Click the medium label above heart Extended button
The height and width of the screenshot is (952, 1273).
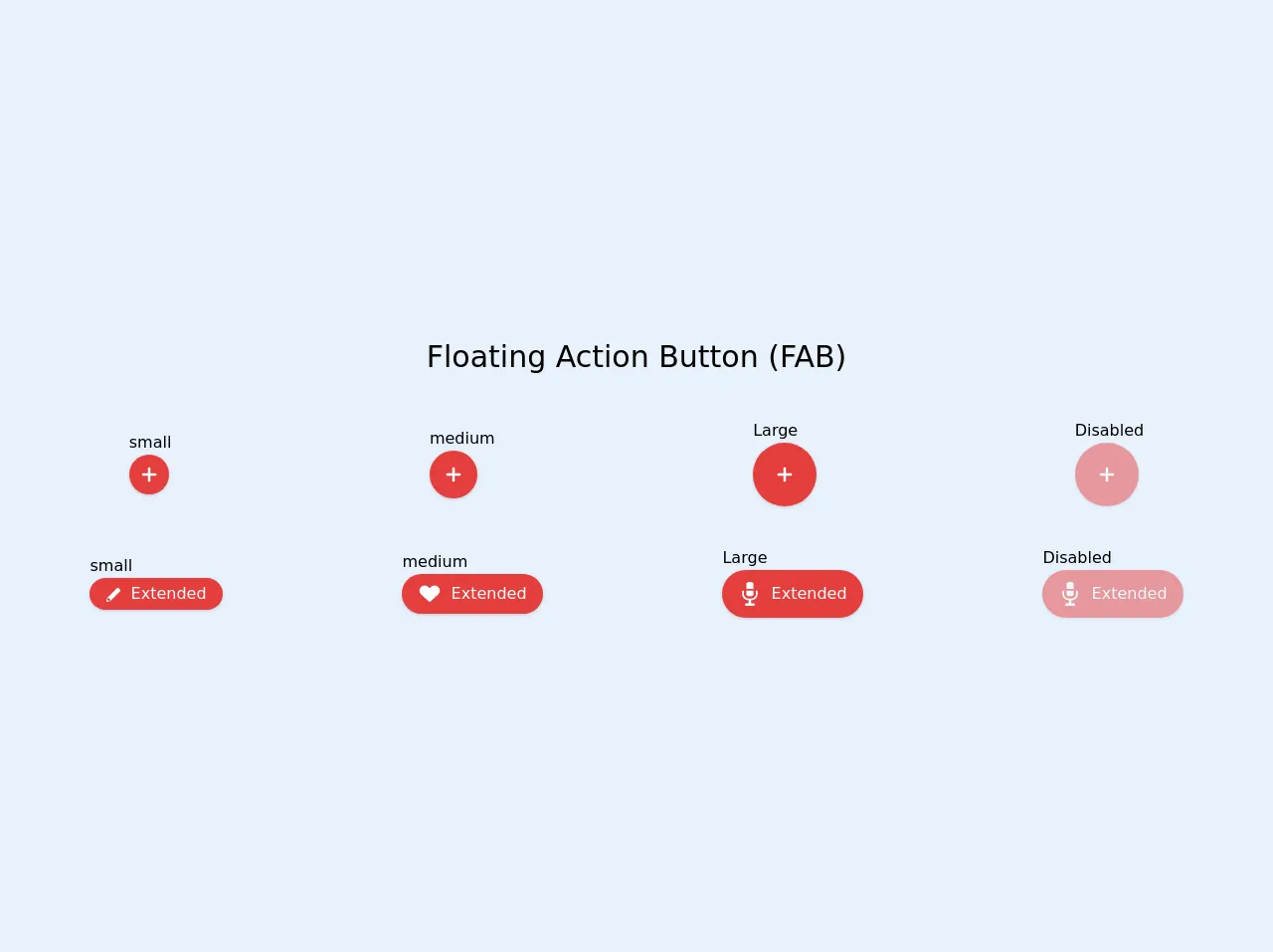click(435, 562)
